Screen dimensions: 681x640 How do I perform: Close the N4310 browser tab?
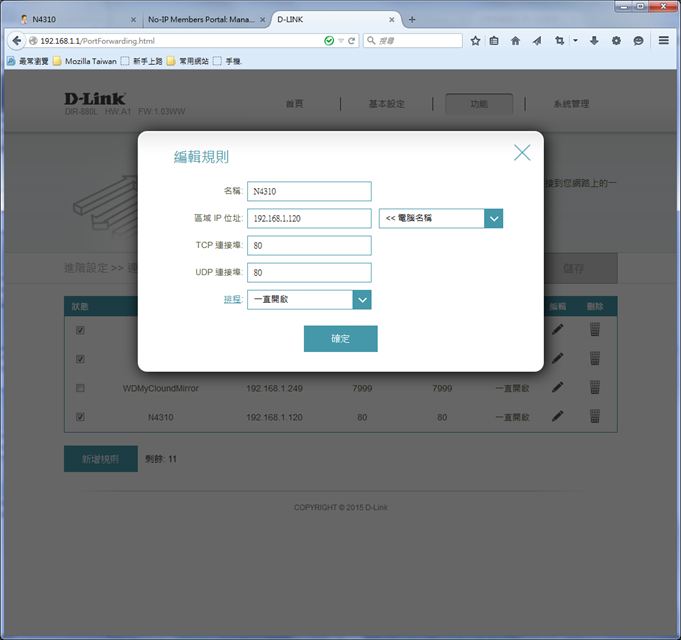133,20
